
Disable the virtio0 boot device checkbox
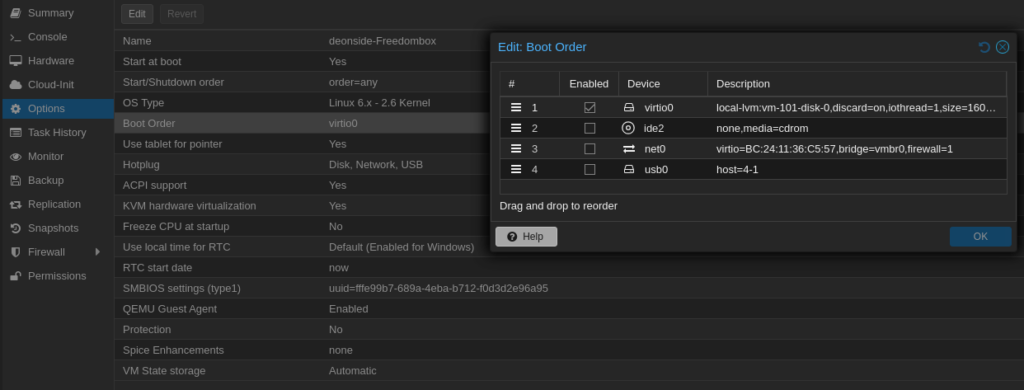590,108
